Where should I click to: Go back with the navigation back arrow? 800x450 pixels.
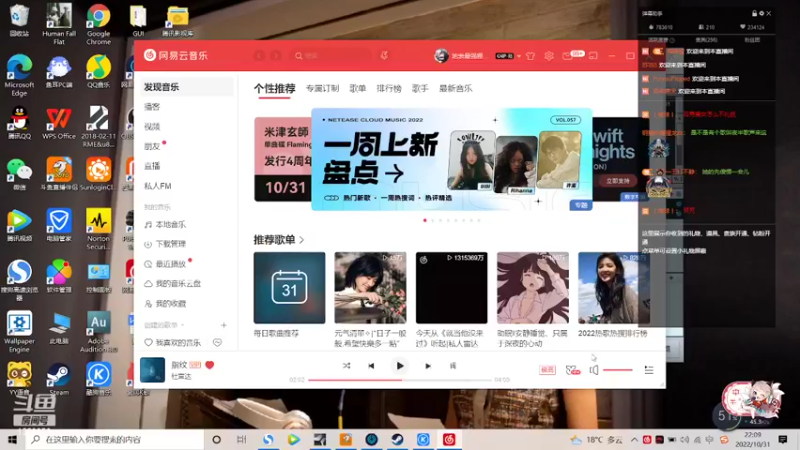(259, 56)
